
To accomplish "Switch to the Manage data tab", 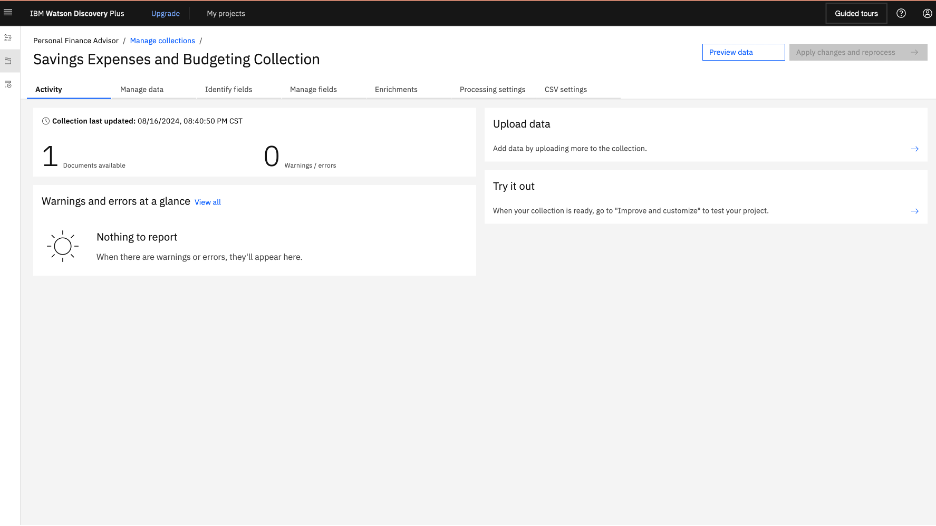I will pos(142,90).
